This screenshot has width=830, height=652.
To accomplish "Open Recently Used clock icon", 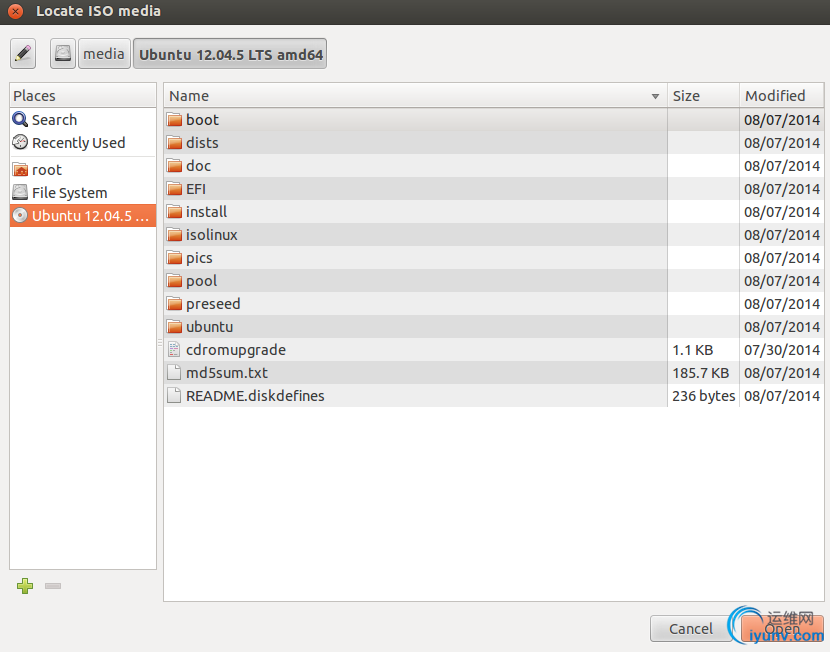I will tap(20, 142).
